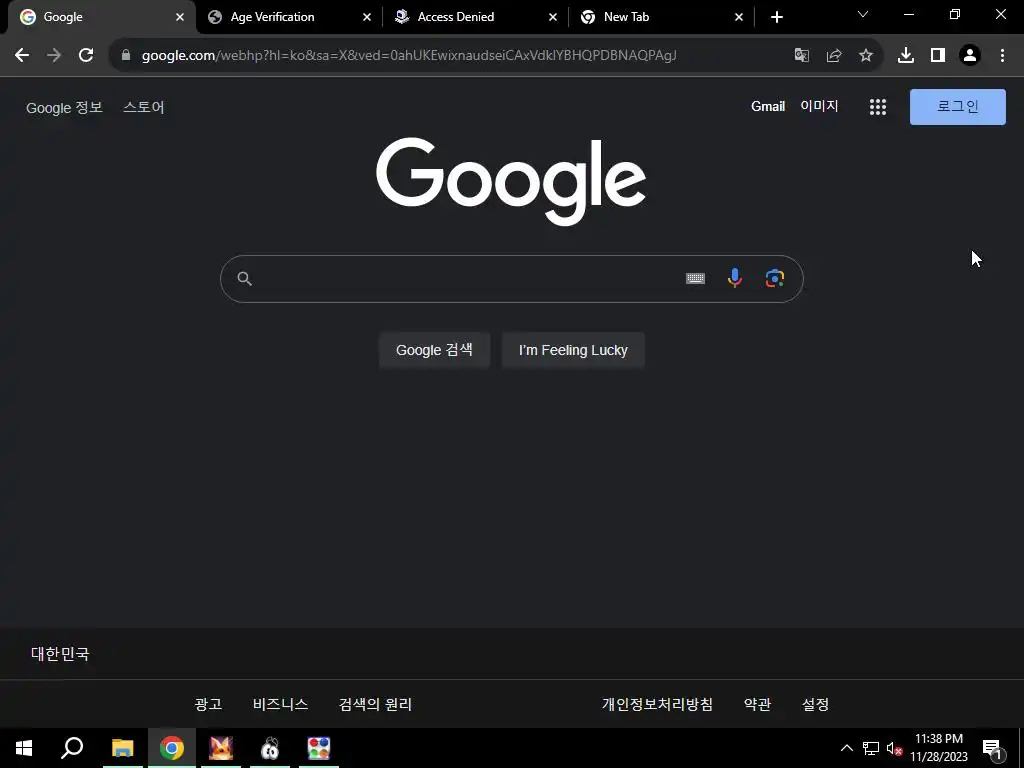This screenshot has width=1024, height=768.
Task: Open the taskbar clock and date
Action: [x=938, y=748]
